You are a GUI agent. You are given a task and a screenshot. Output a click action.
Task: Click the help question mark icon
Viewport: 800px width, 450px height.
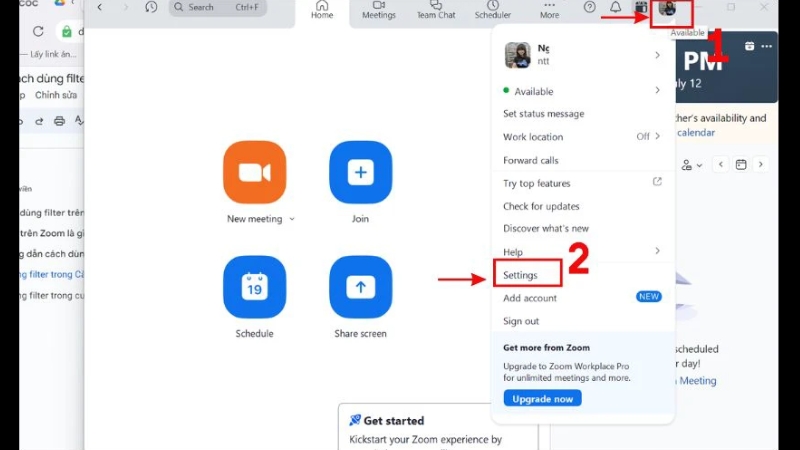click(589, 8)
